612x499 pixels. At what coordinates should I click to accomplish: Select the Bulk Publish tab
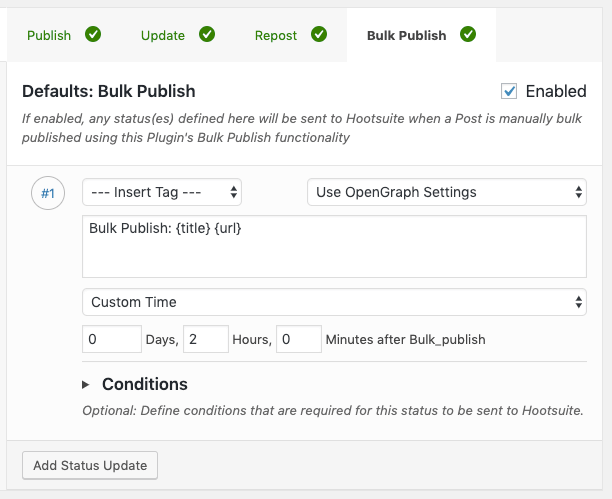[x=407, y=35]
